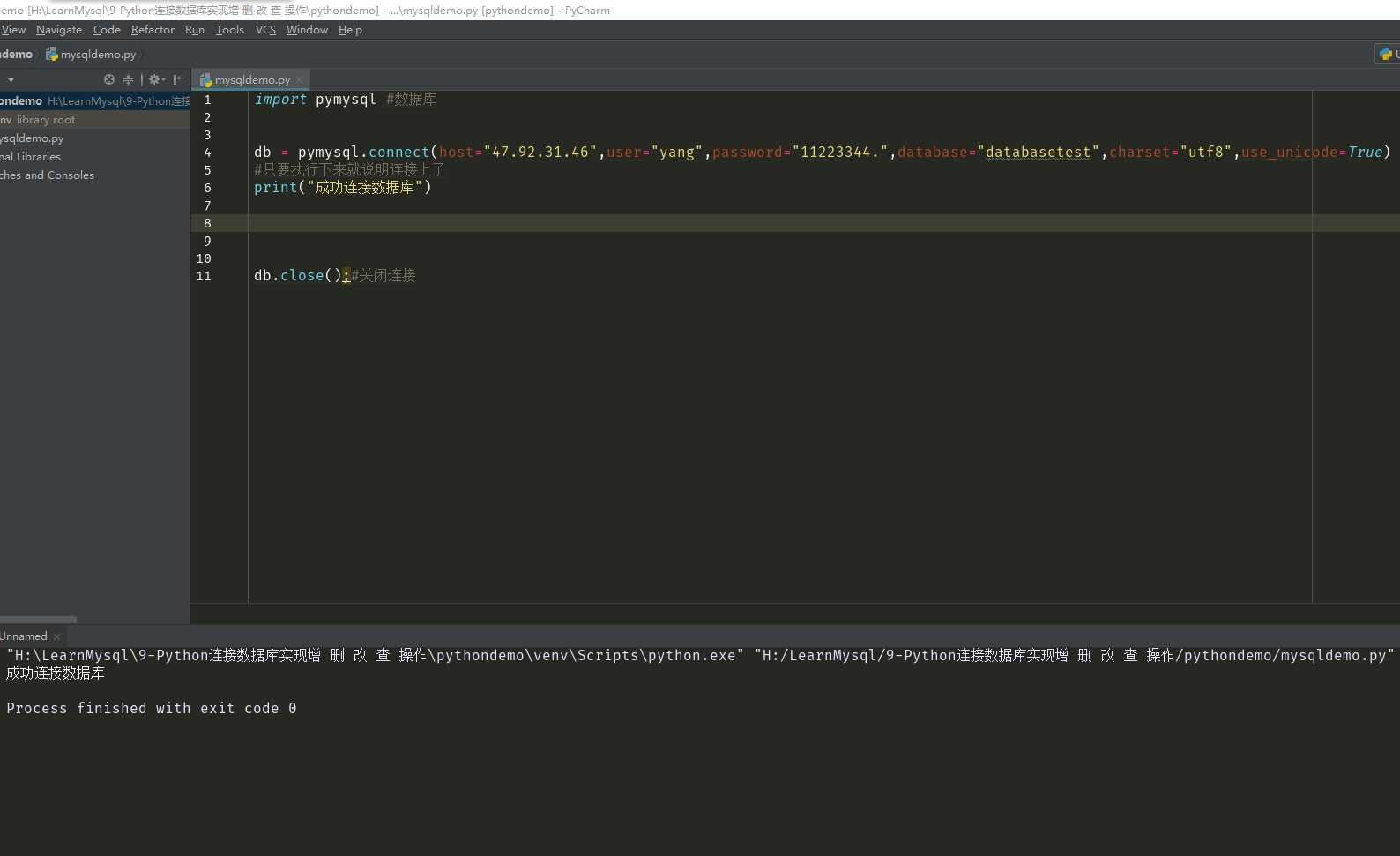Close the Unnamed run tab
1400x856 pixels.
[x=57, y=636]
